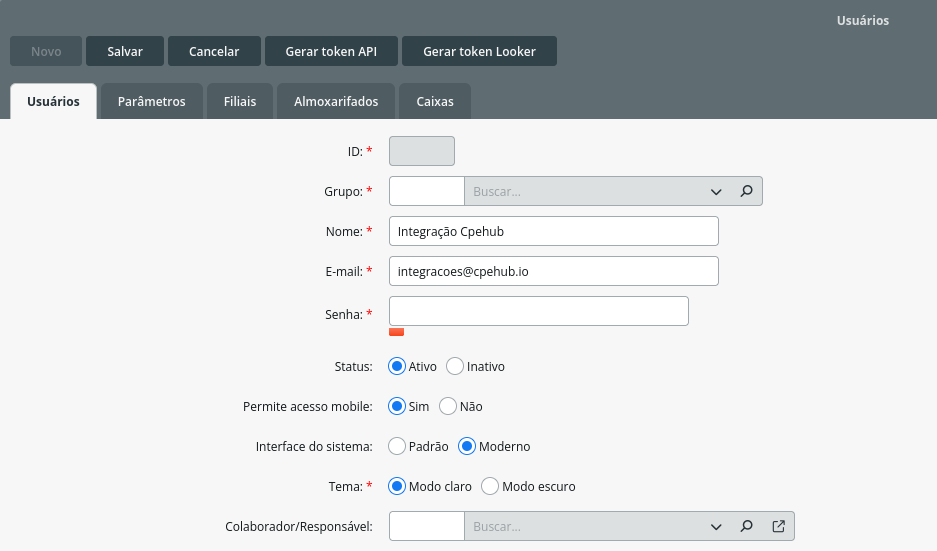This screenshot has height=551, width=937.
Task: Go to the Filiais tab
Action: point(240,101)
